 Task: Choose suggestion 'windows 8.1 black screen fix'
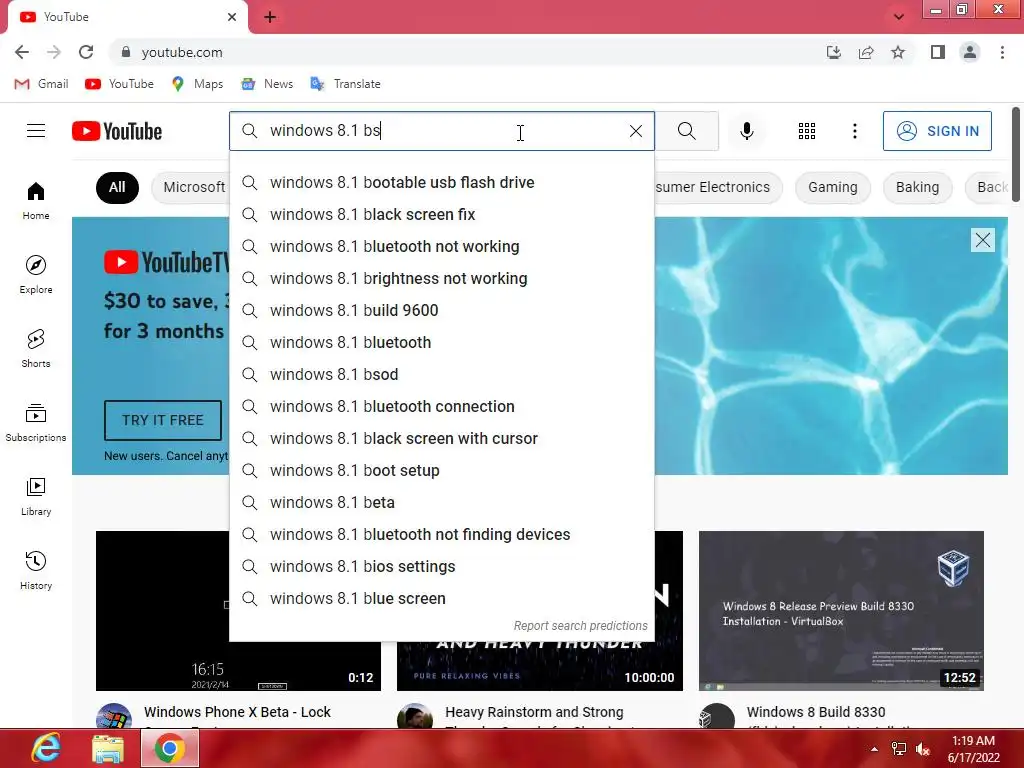[x=441, y=214]
